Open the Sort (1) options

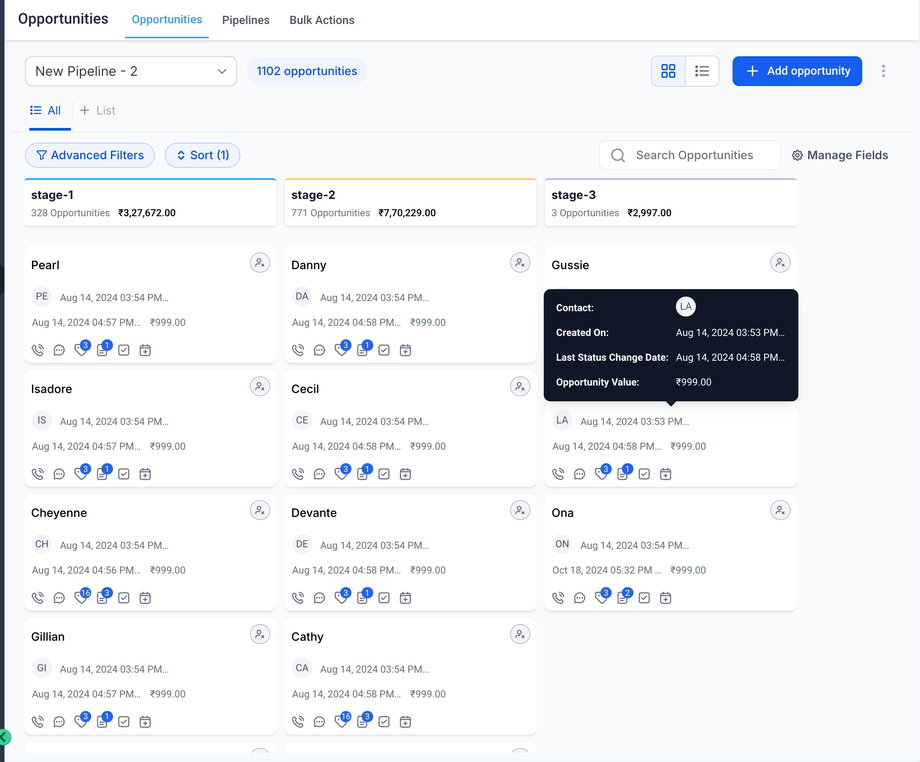(x=202, y=155)
